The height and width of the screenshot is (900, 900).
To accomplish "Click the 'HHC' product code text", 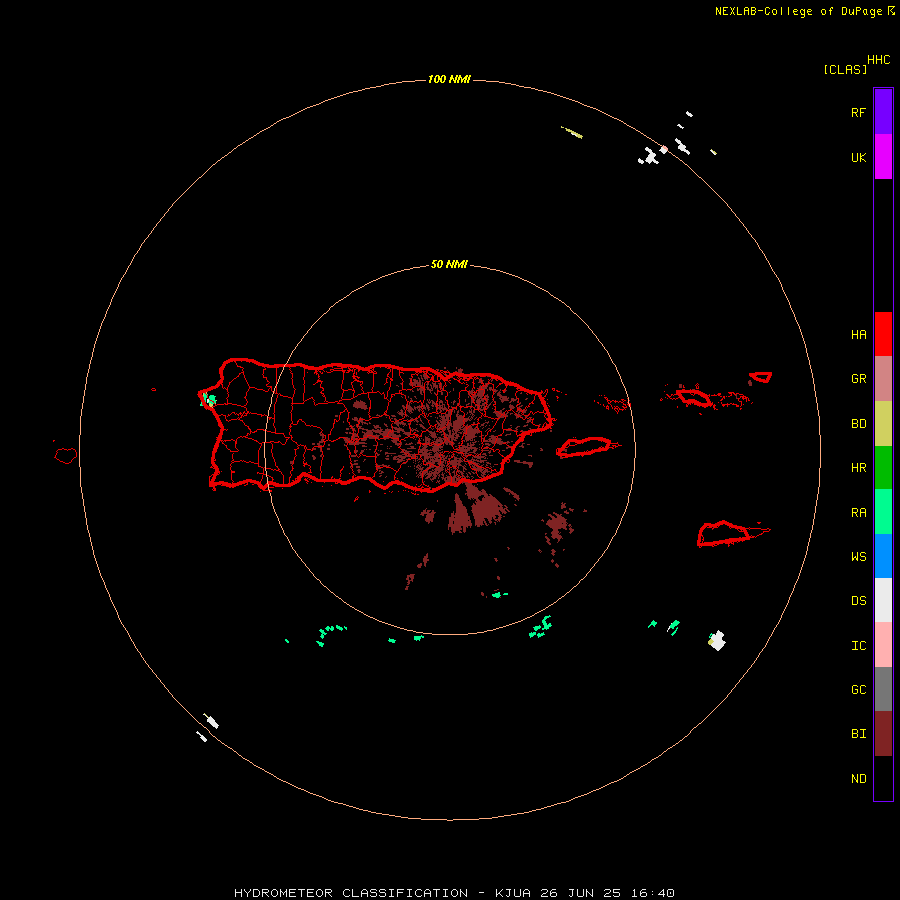I will pyautogui.click(x=878, y=60).
